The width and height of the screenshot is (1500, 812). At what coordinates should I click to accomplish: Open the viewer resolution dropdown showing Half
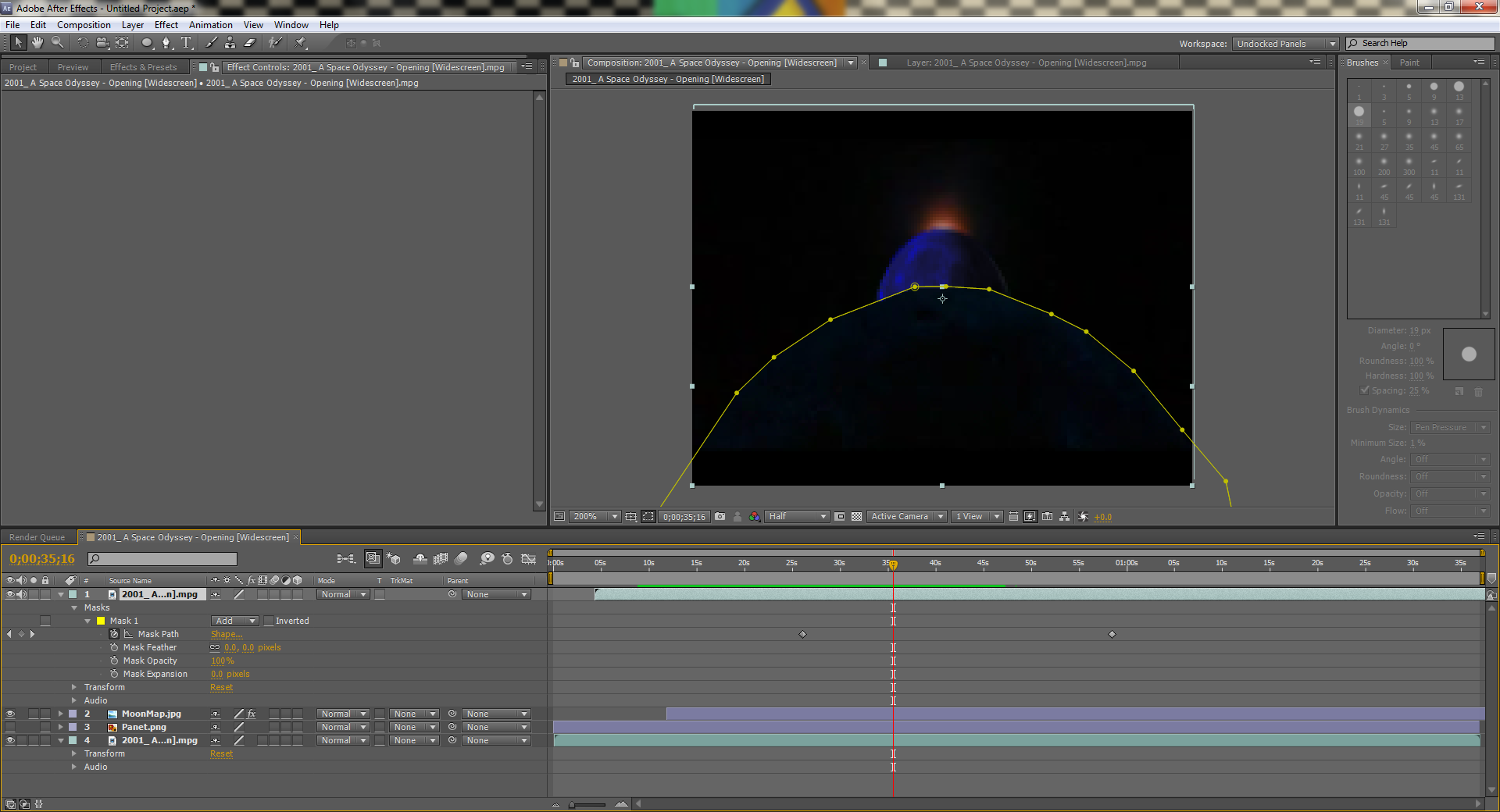797,517
